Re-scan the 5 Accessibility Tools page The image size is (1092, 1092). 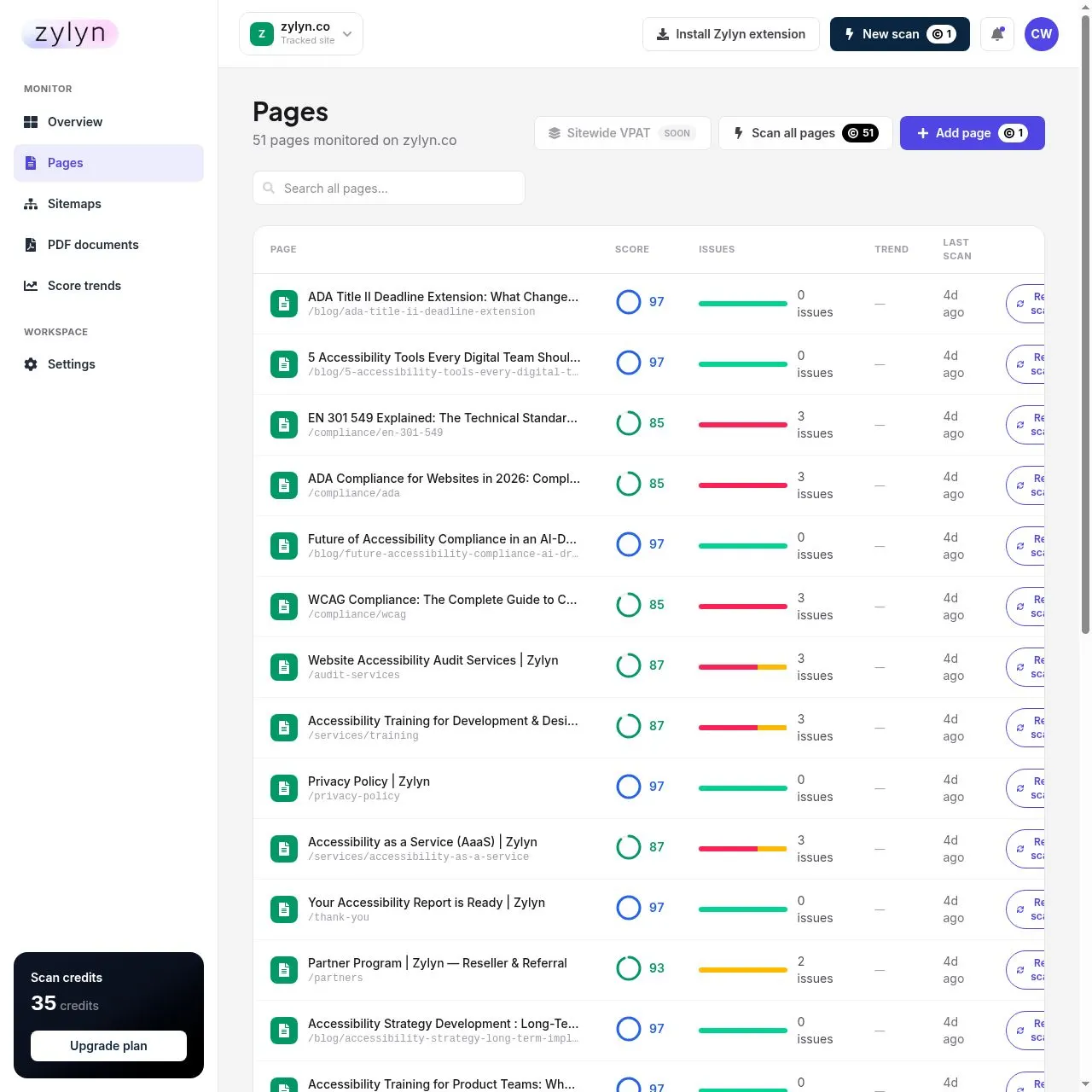1026,364
